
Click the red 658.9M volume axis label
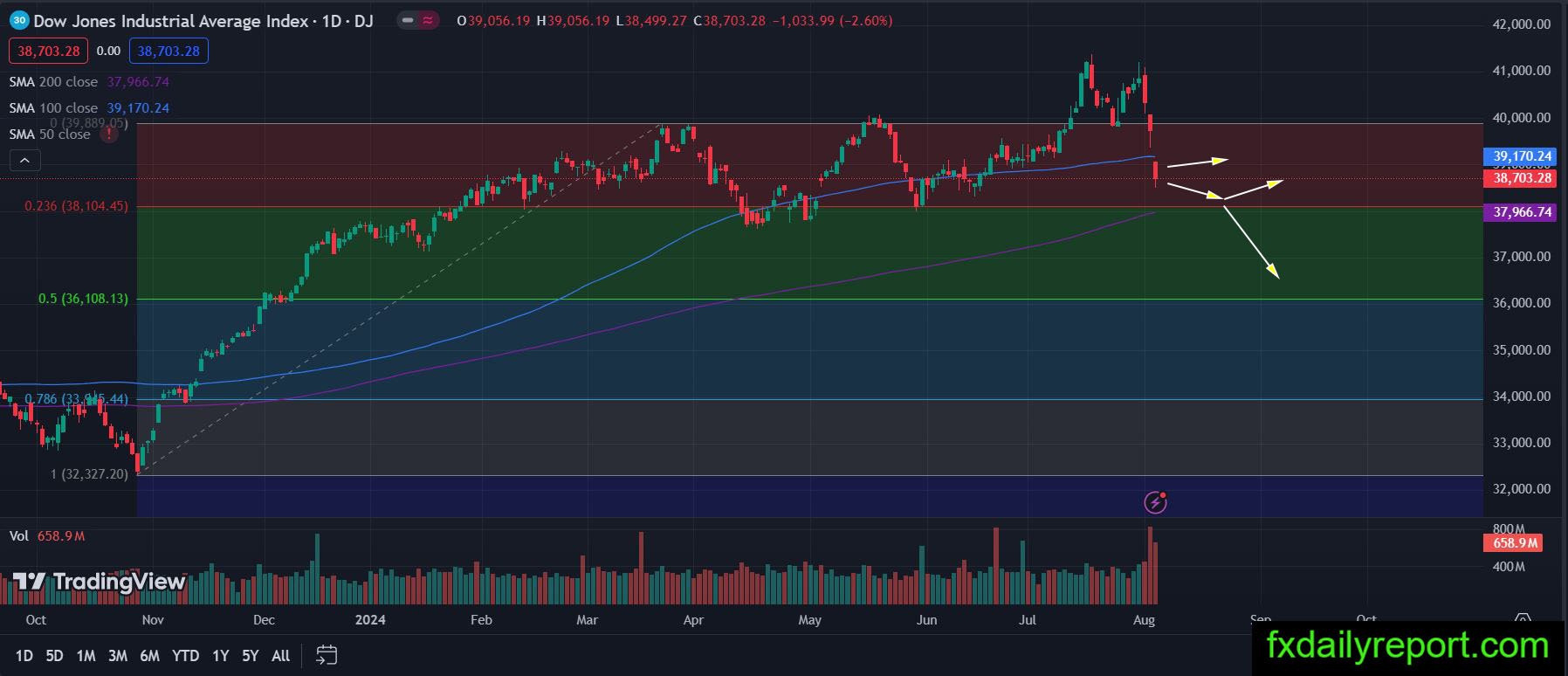pyautogui.click(x=1513, y=542)
